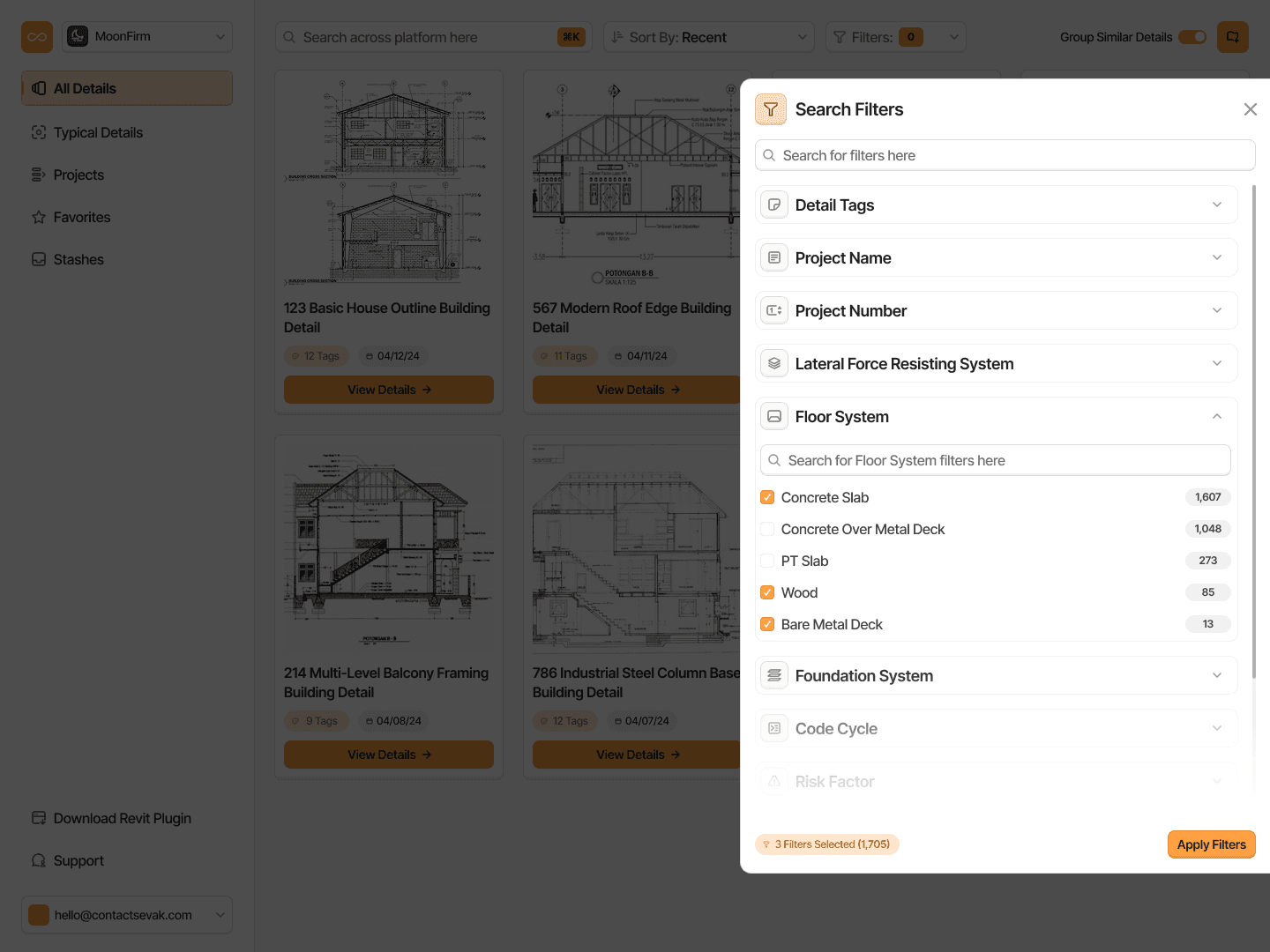View Details for 214 Multi-Level Balcony Framing
Viewport: 1270px width, 952px height.
(x=389, y=755)
